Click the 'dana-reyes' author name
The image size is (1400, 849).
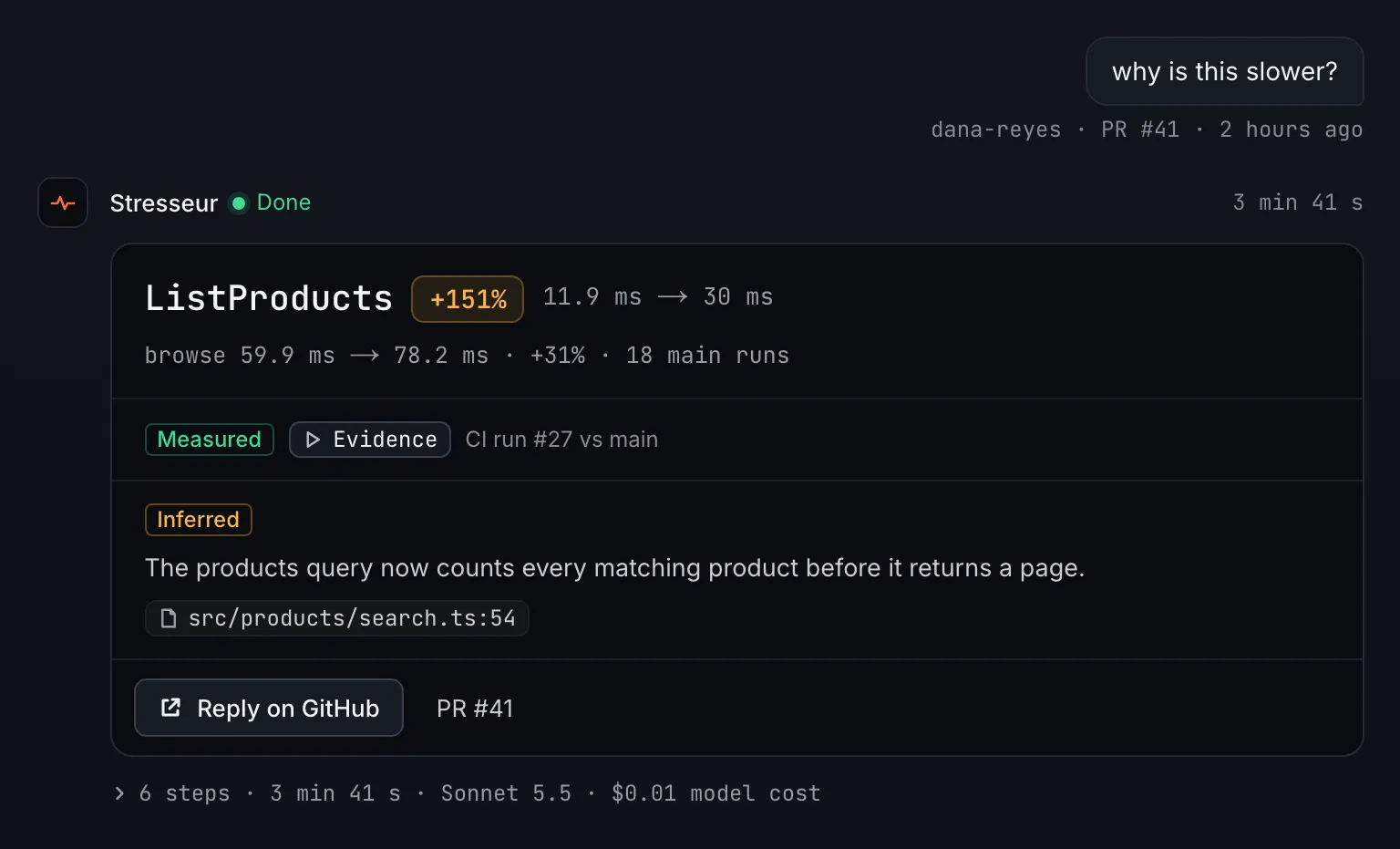pyautogui.click(x=996, y=129)
